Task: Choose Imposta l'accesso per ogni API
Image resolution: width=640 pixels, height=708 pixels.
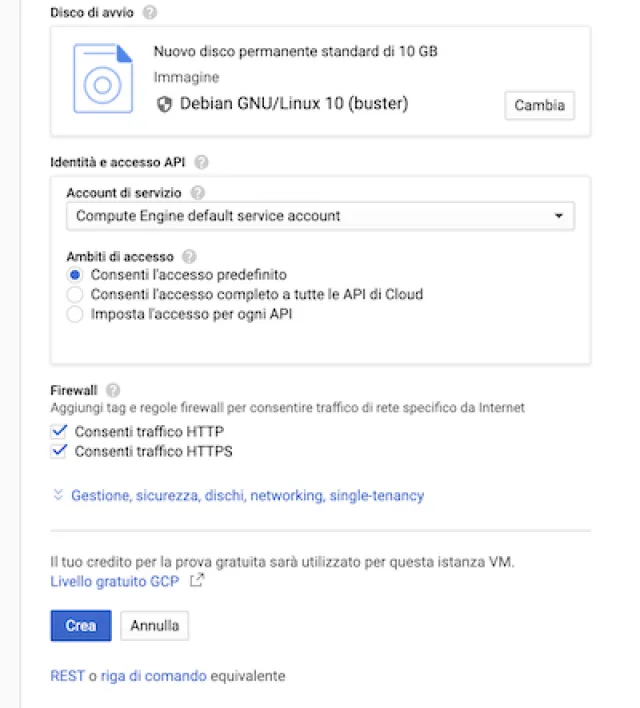Action: point(74,314)
